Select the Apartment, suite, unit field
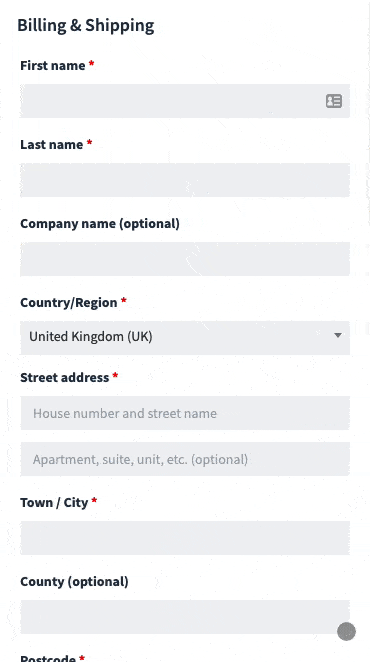The image size is (370, 662). click(x=185, y=459)
